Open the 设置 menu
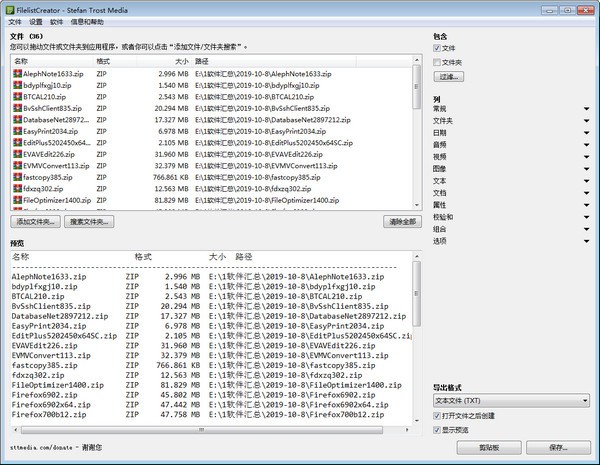Viewport: 600px width, 465px height. click(36, 21)
